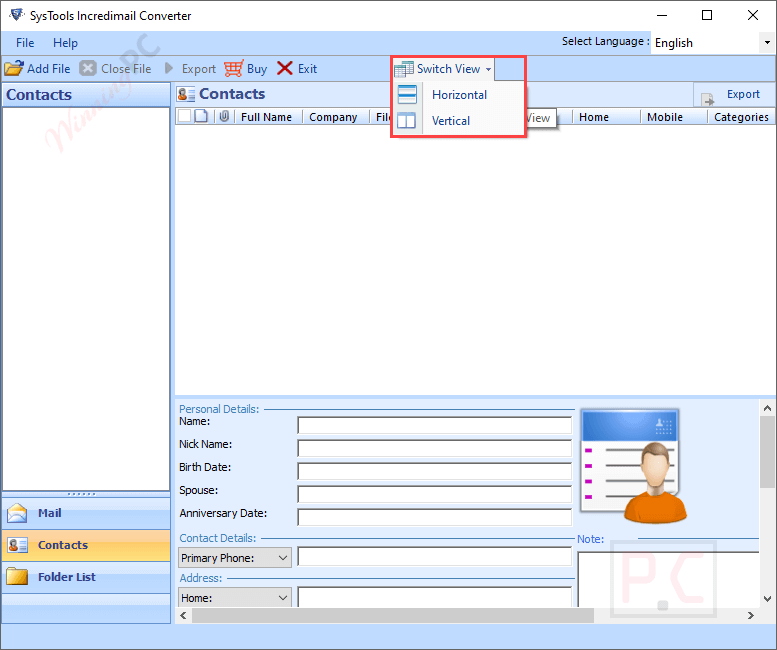
Task: Click the page icon column header
Action: point(201,116)
